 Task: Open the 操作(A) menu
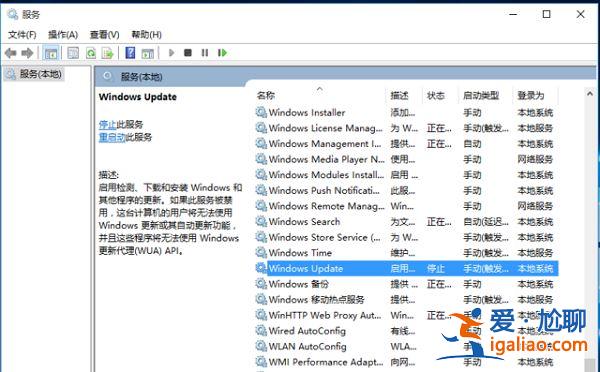pos(63,35)
